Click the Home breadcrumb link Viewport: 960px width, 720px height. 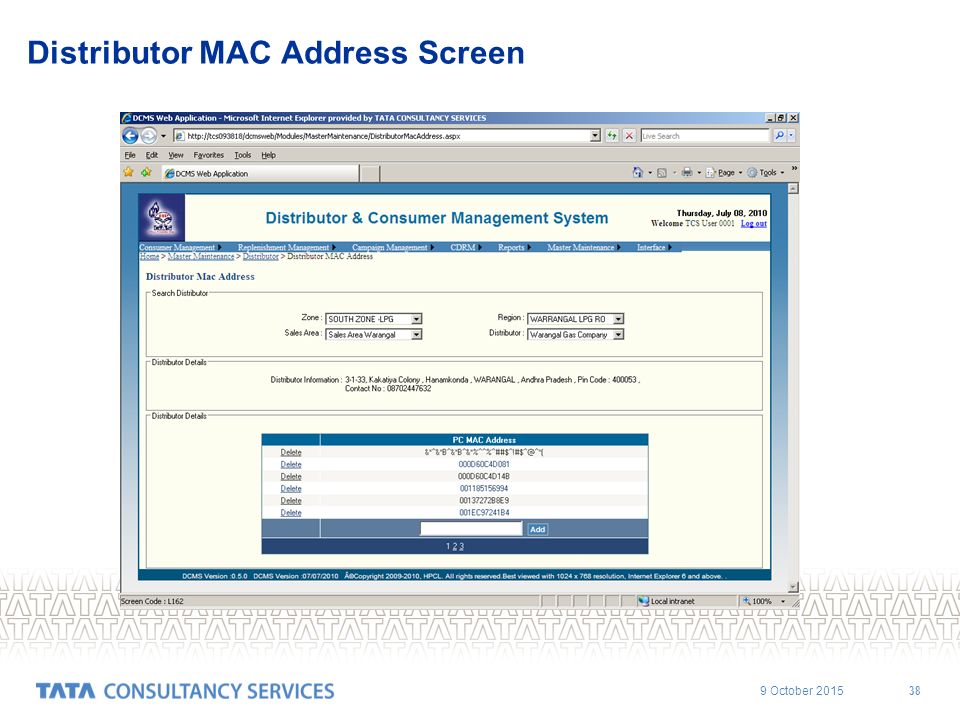(x=149, y=256)
